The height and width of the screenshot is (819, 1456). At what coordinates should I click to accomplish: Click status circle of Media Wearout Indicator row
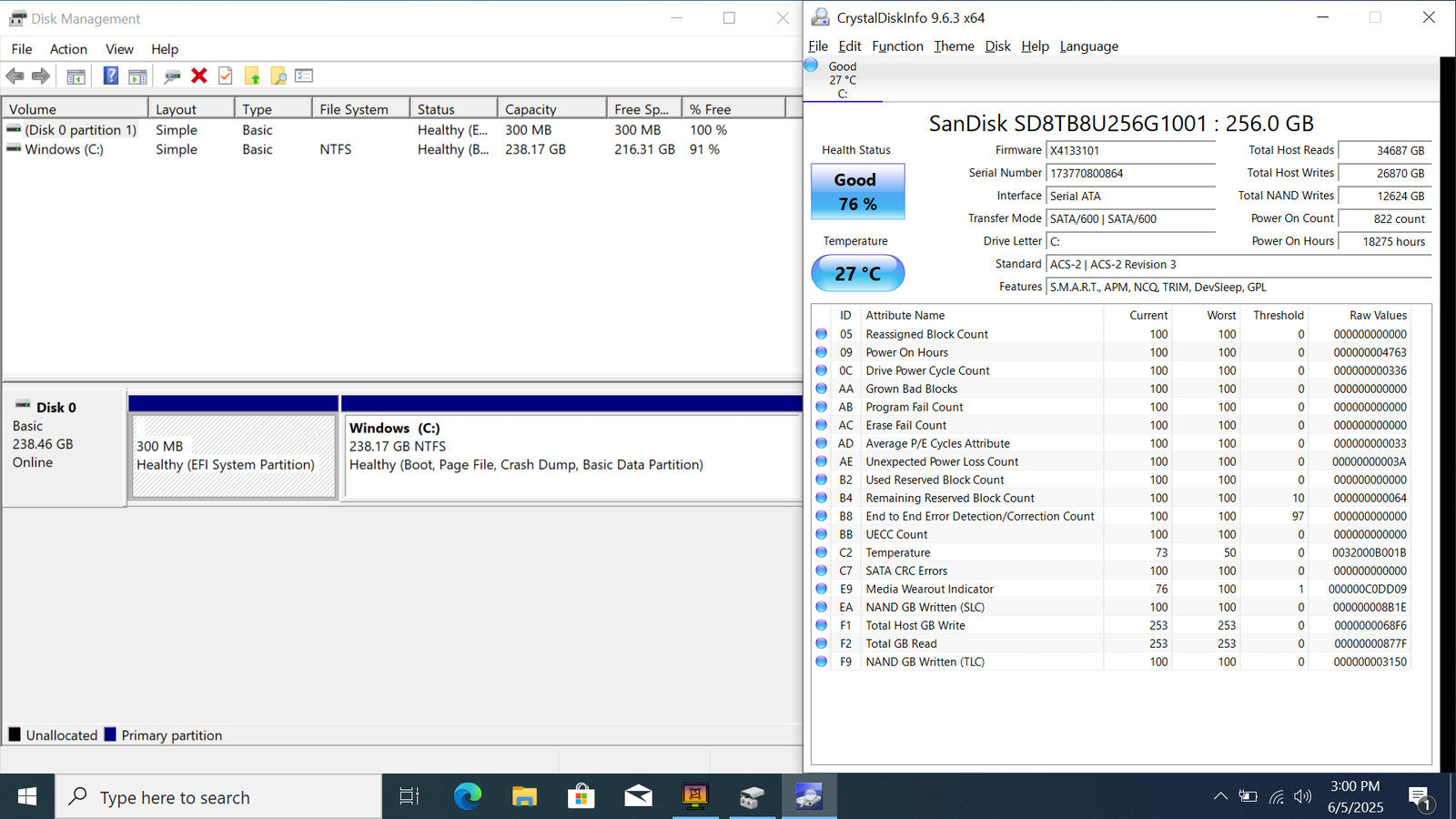(821, 589)
